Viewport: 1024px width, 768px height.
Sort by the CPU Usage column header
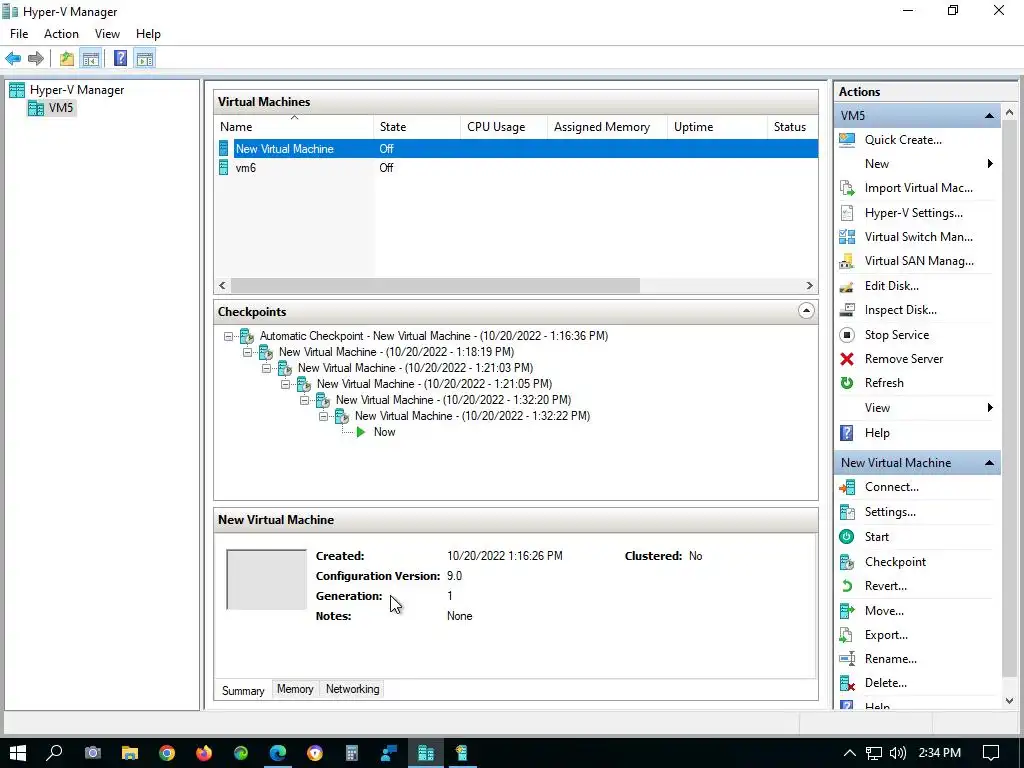tap(504, 127)
